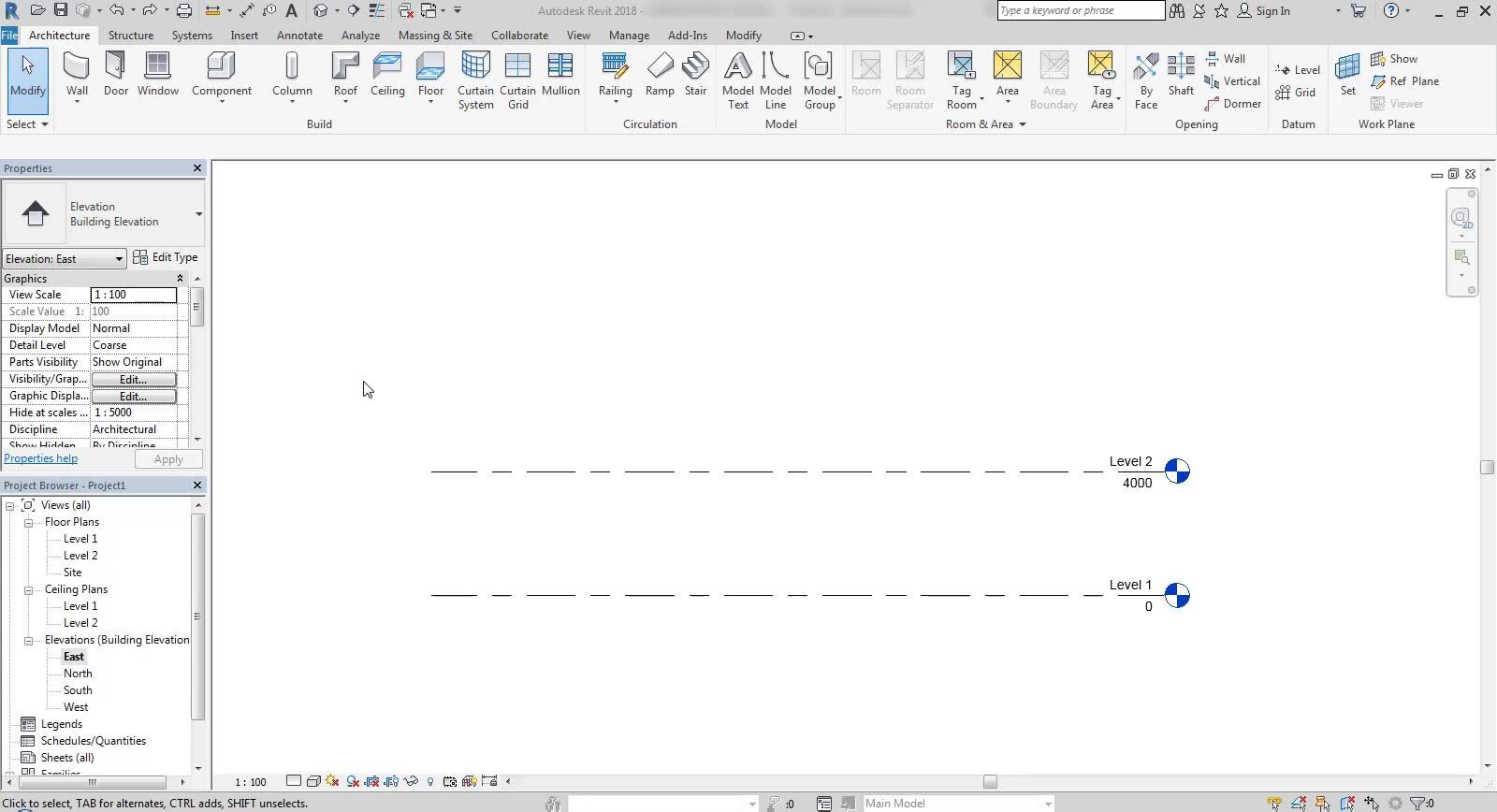Start the Railing tool
Screen dimensions: 1497x812
[615, 75]
